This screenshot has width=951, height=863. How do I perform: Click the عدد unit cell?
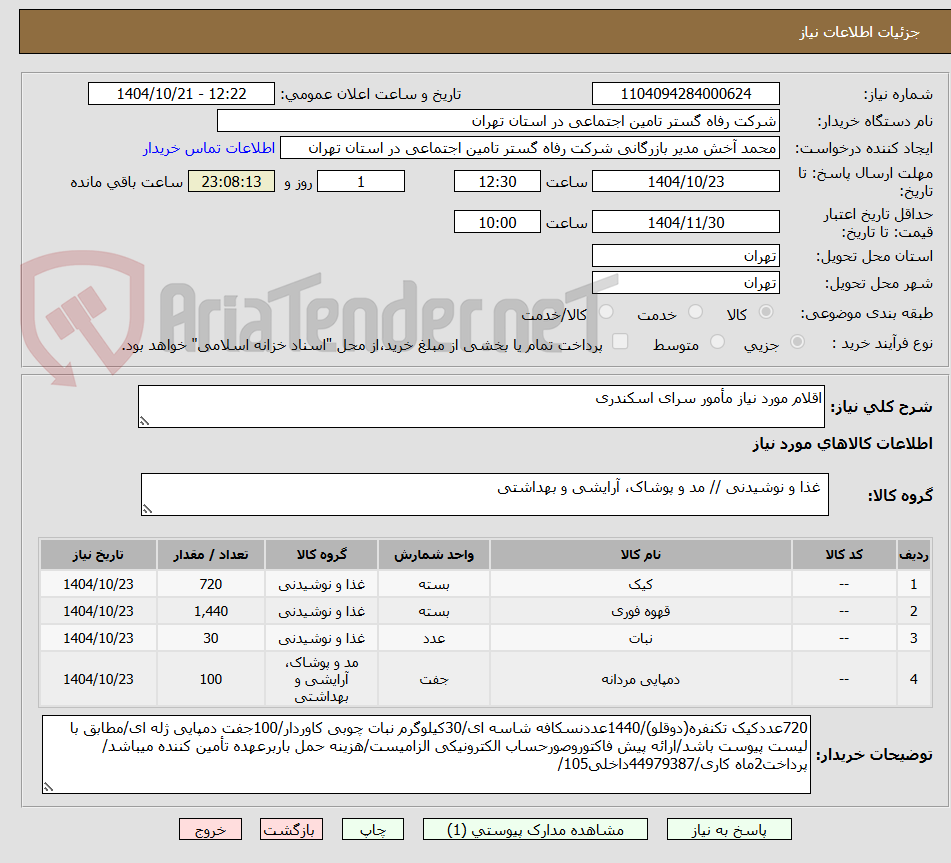tap(434, 638)
